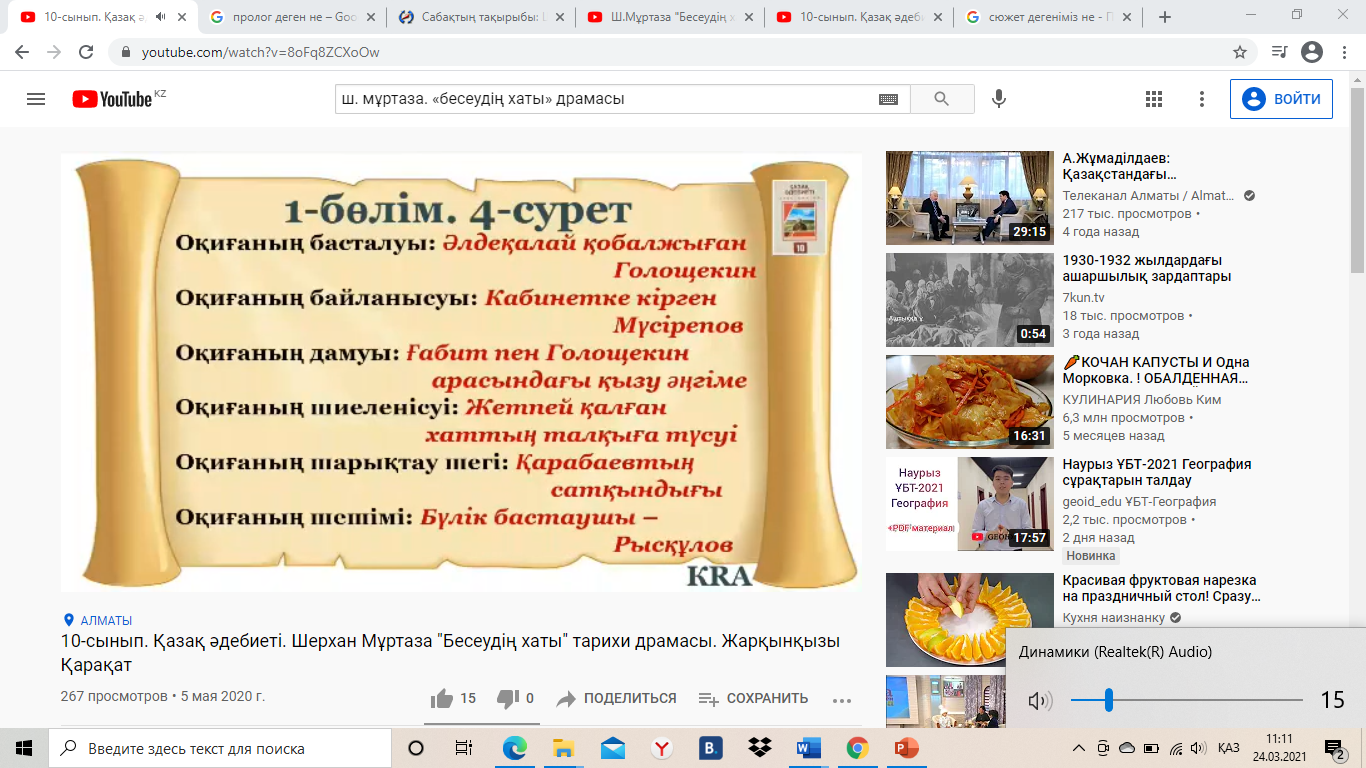Screen dimensions: 1366x768
Task: Open the YouTube apps grid
Action: click(1154, 99)
